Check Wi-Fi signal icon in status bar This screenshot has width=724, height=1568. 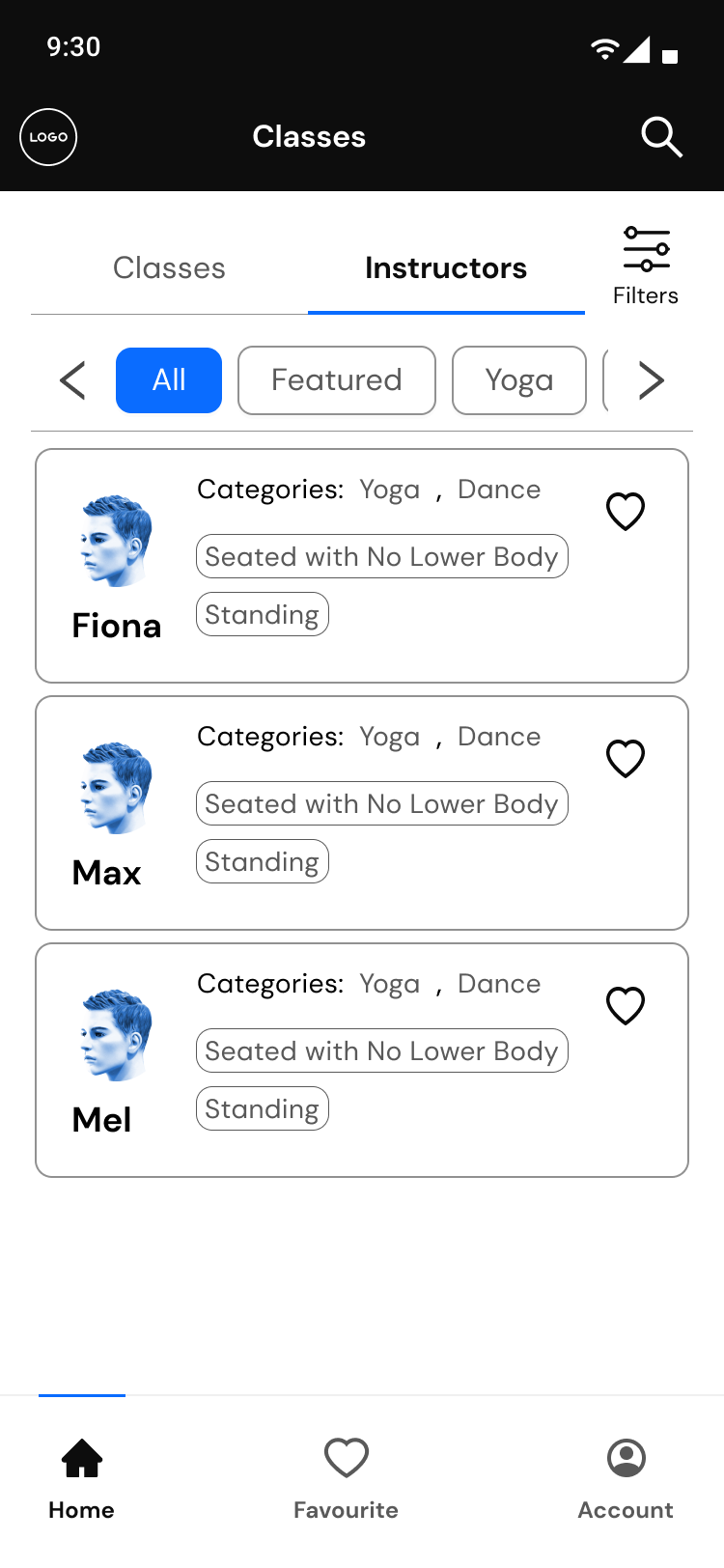tap(604, 48)
